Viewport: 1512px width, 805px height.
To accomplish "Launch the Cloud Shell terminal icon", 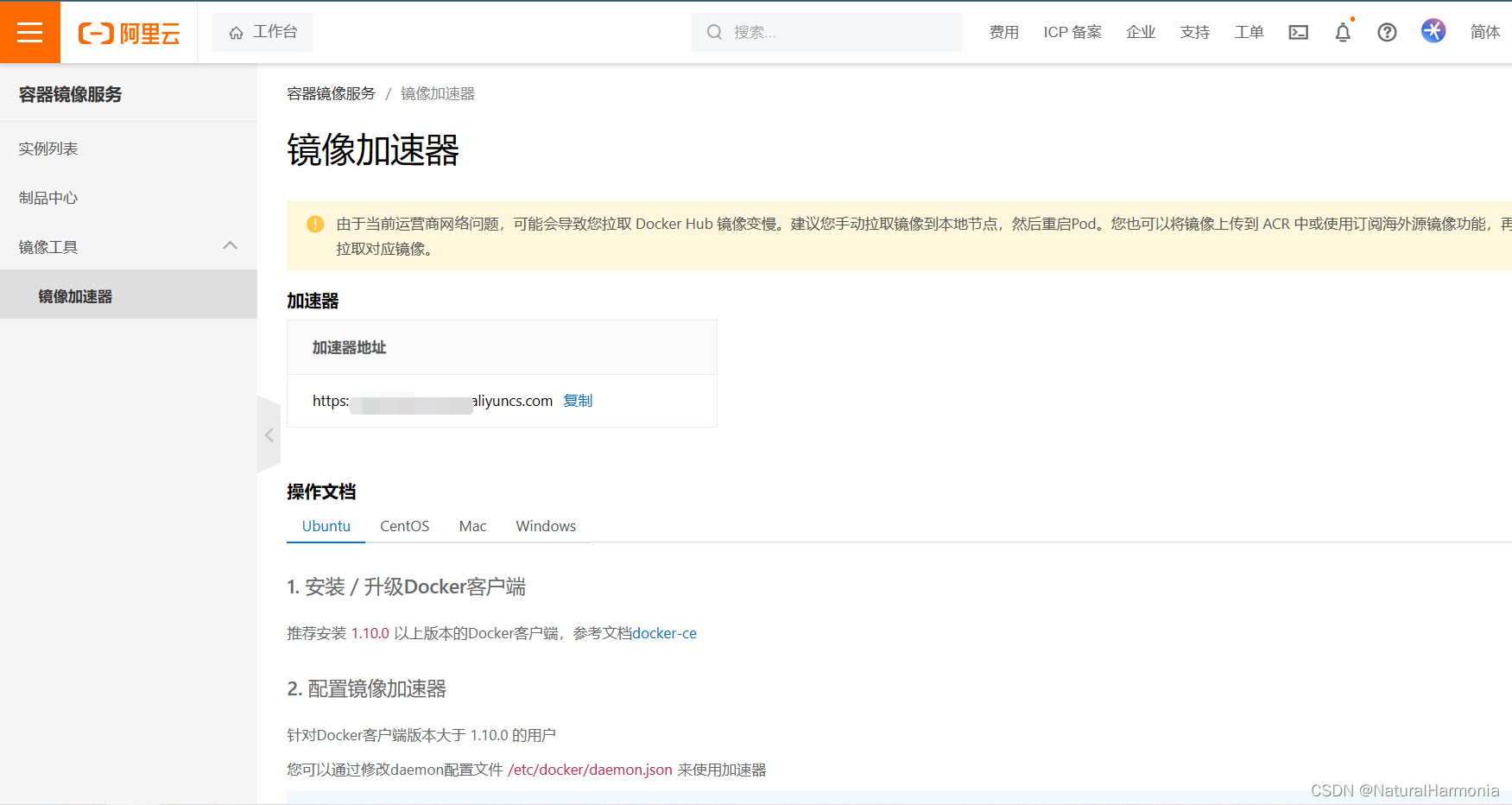I will [1298, 32].
